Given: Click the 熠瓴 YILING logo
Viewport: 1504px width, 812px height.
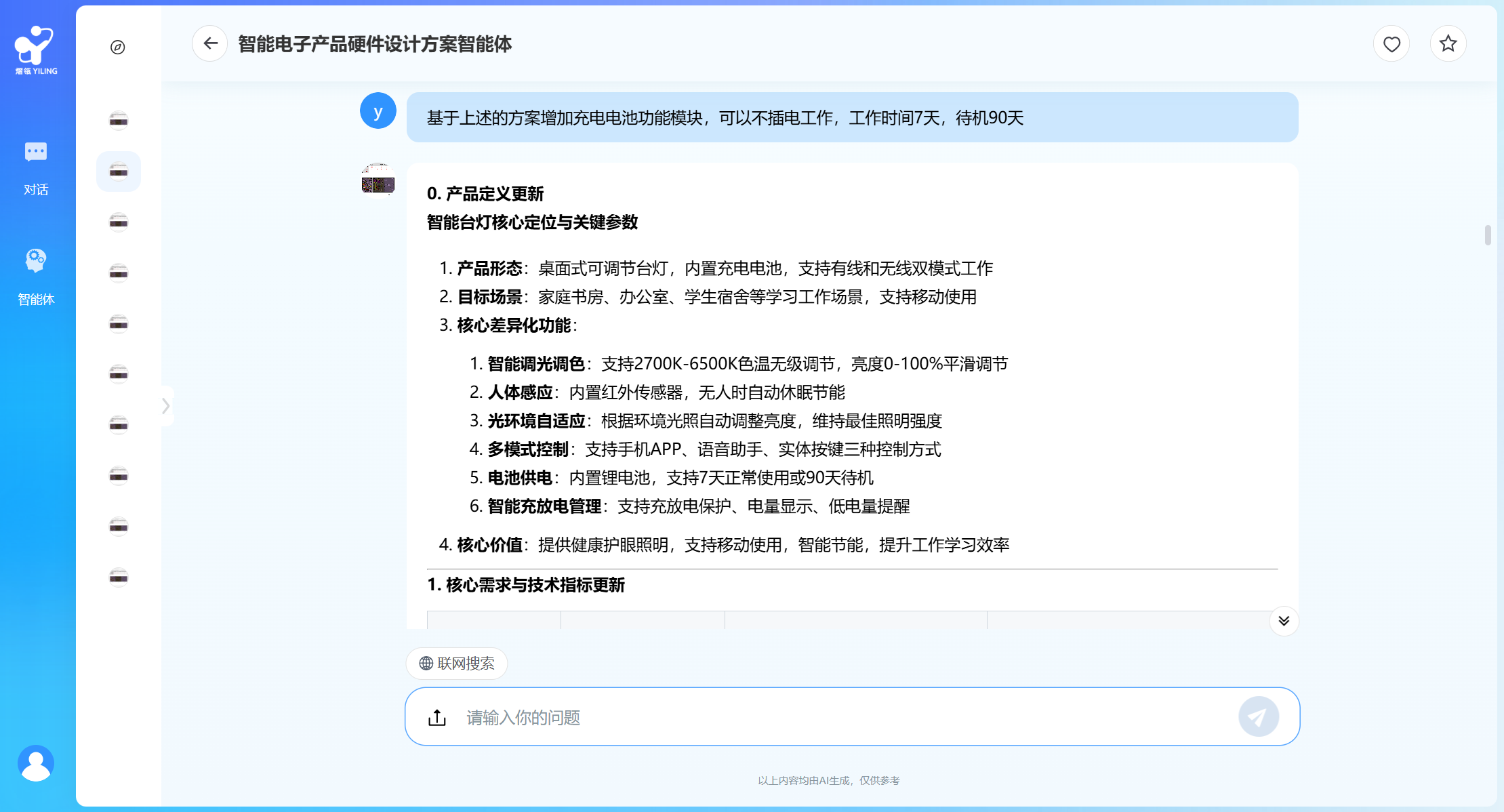Looking at the screenshot, I should pyautogui.click(x=37, y=47).
